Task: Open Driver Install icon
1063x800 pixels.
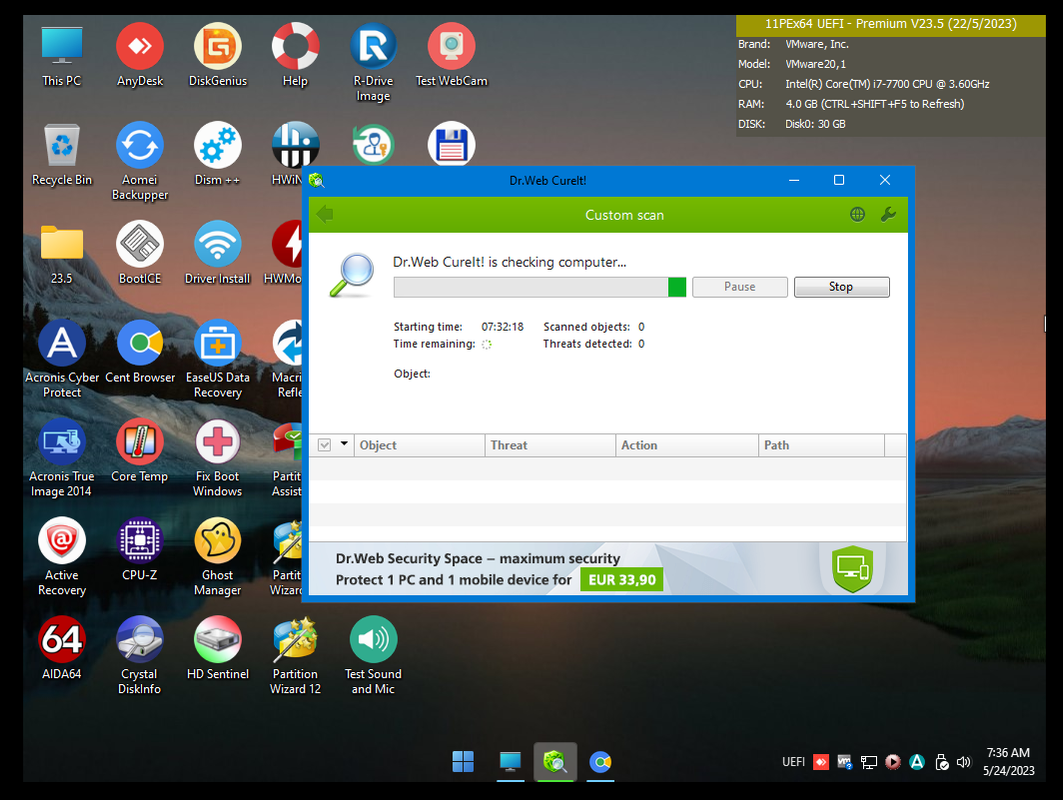Action: [x=218, y=254]
